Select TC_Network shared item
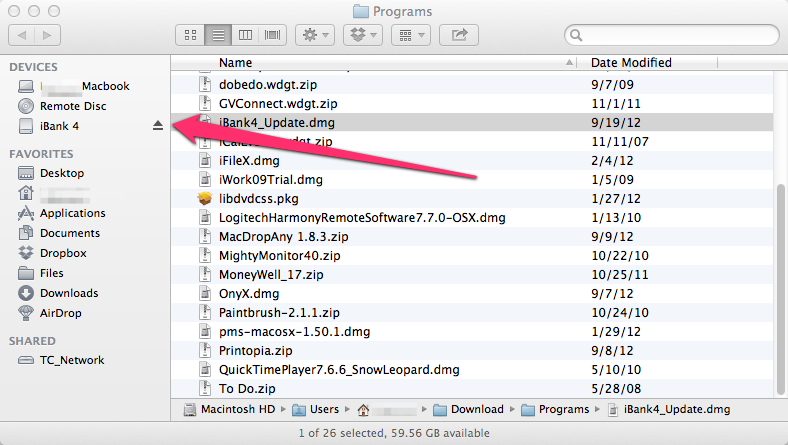This screenshot has height=445, width=788. pyautogui.click(x=61, y=360)
